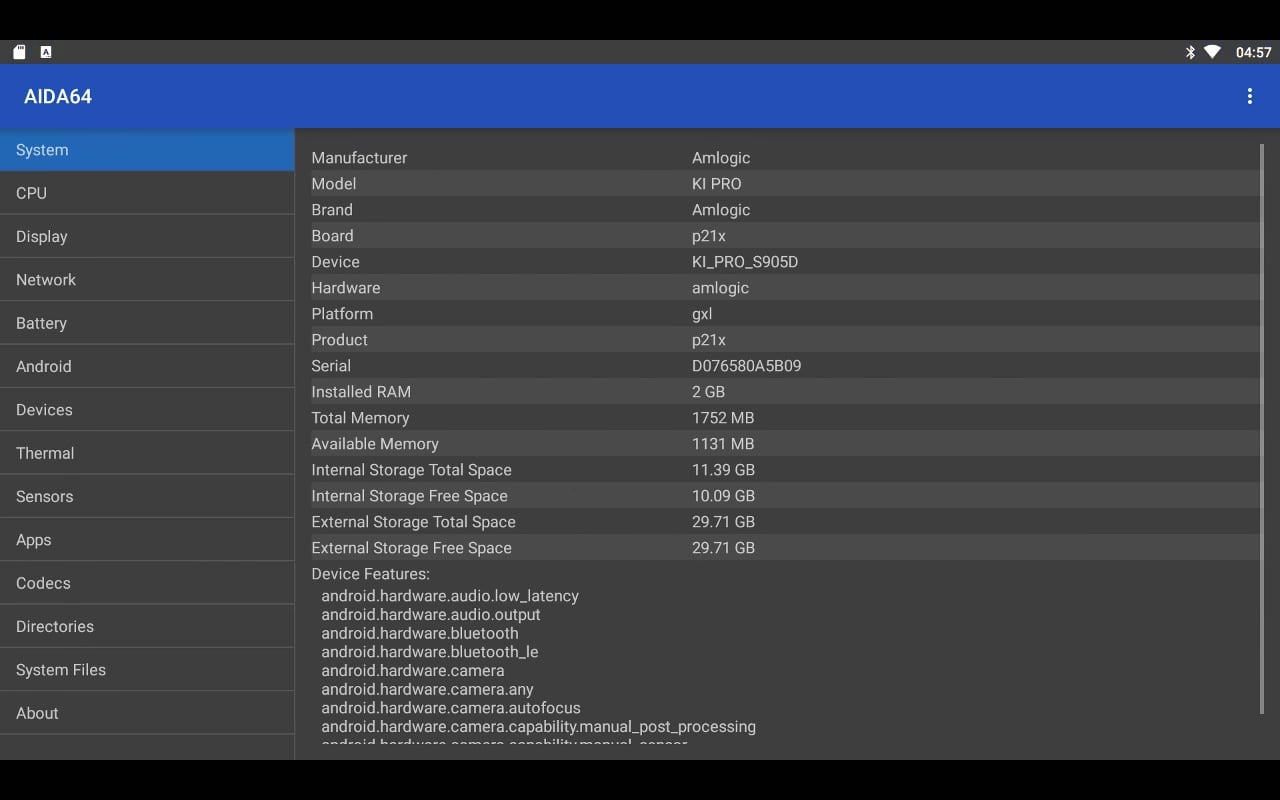The height and width of the screenshot is (800, 1280).
Task: Select Device value KI_PRO_S905D
Action: coord(745,262)
